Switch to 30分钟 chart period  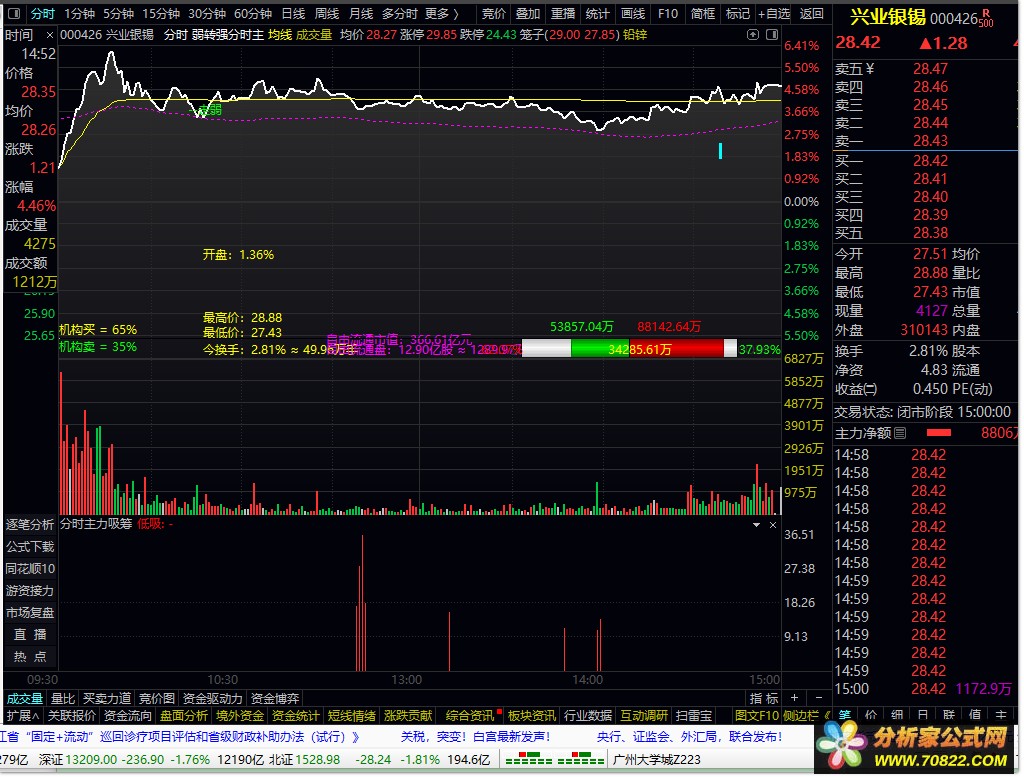[x=207, y=14]
